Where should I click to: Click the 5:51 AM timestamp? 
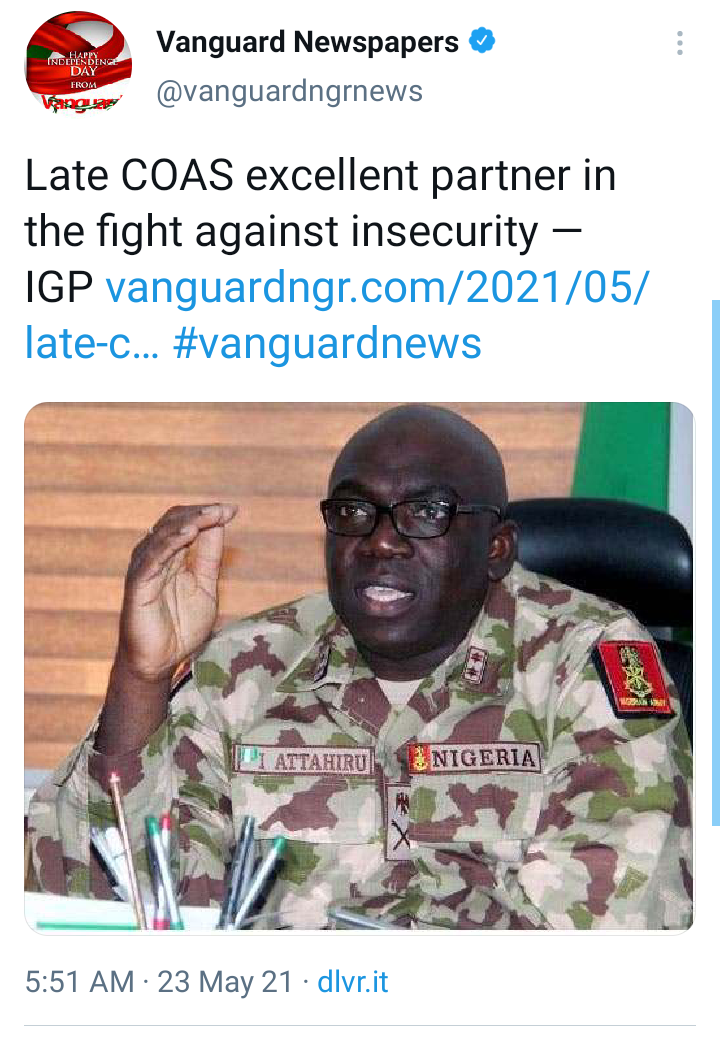[x=80, y=982]
